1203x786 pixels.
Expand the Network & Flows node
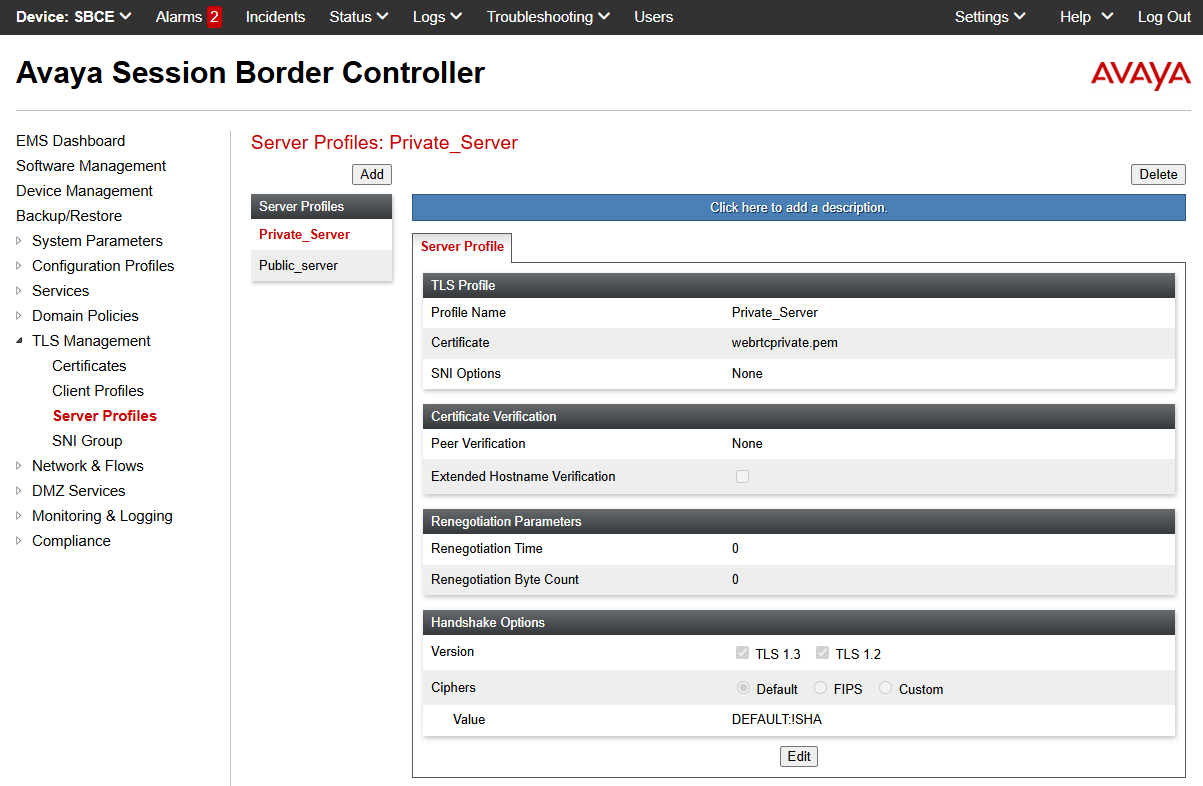20,466
